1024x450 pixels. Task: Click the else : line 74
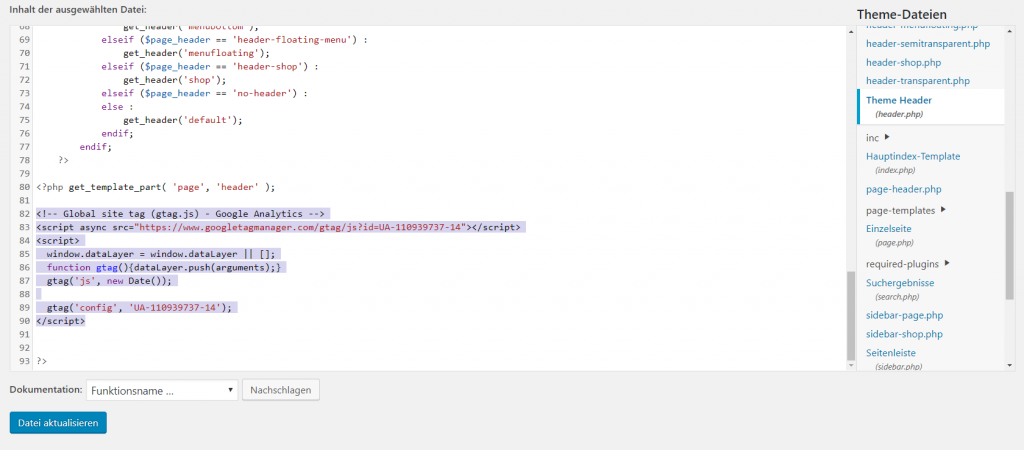pos(117,106)
